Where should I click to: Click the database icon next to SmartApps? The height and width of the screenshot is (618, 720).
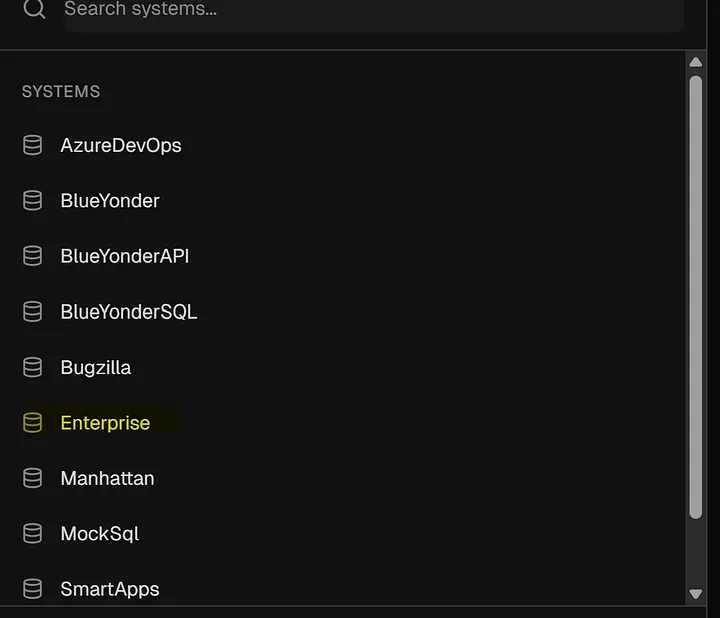[32, 589]
